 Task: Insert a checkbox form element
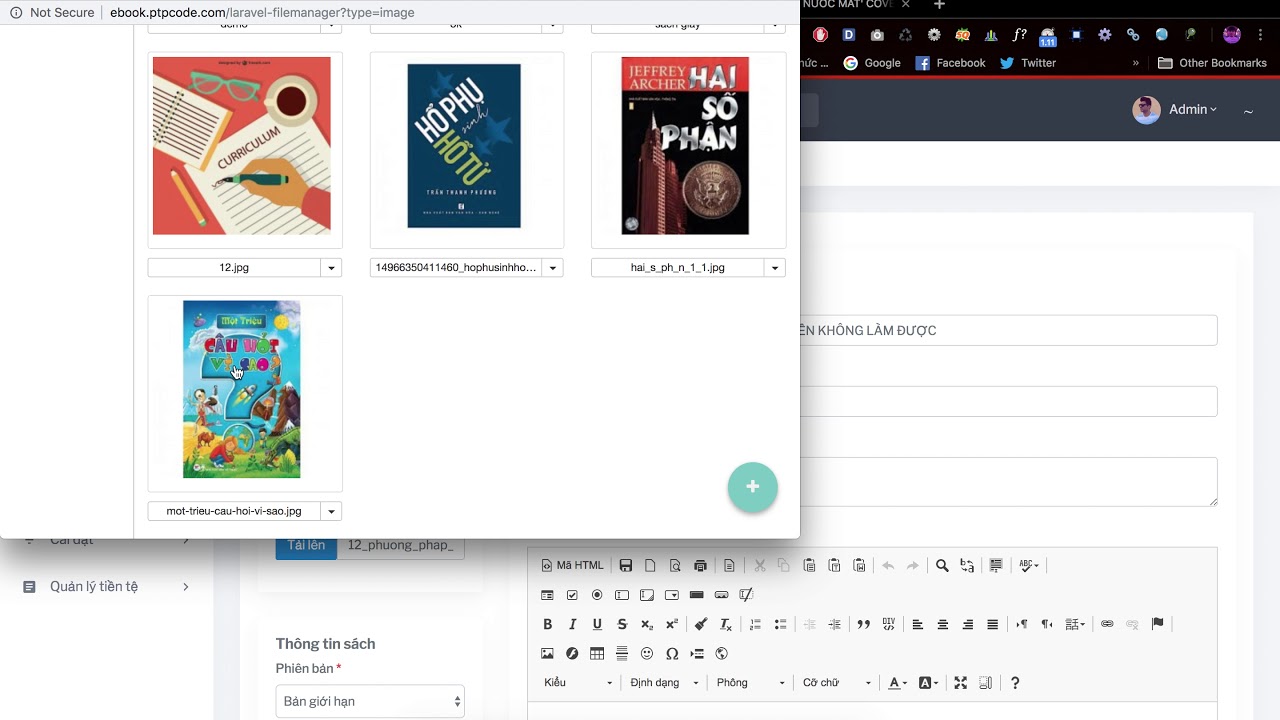click(x=572, y=595)
